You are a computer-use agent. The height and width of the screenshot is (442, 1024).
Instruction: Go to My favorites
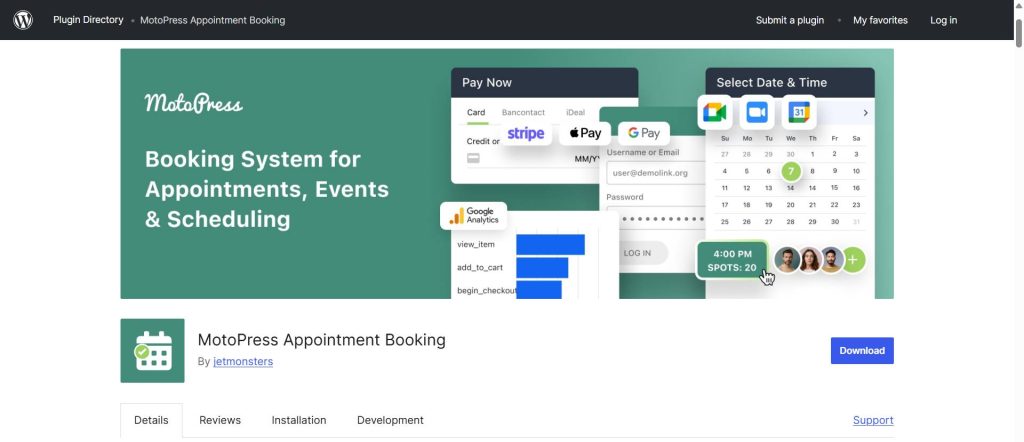tap(880, 20)
